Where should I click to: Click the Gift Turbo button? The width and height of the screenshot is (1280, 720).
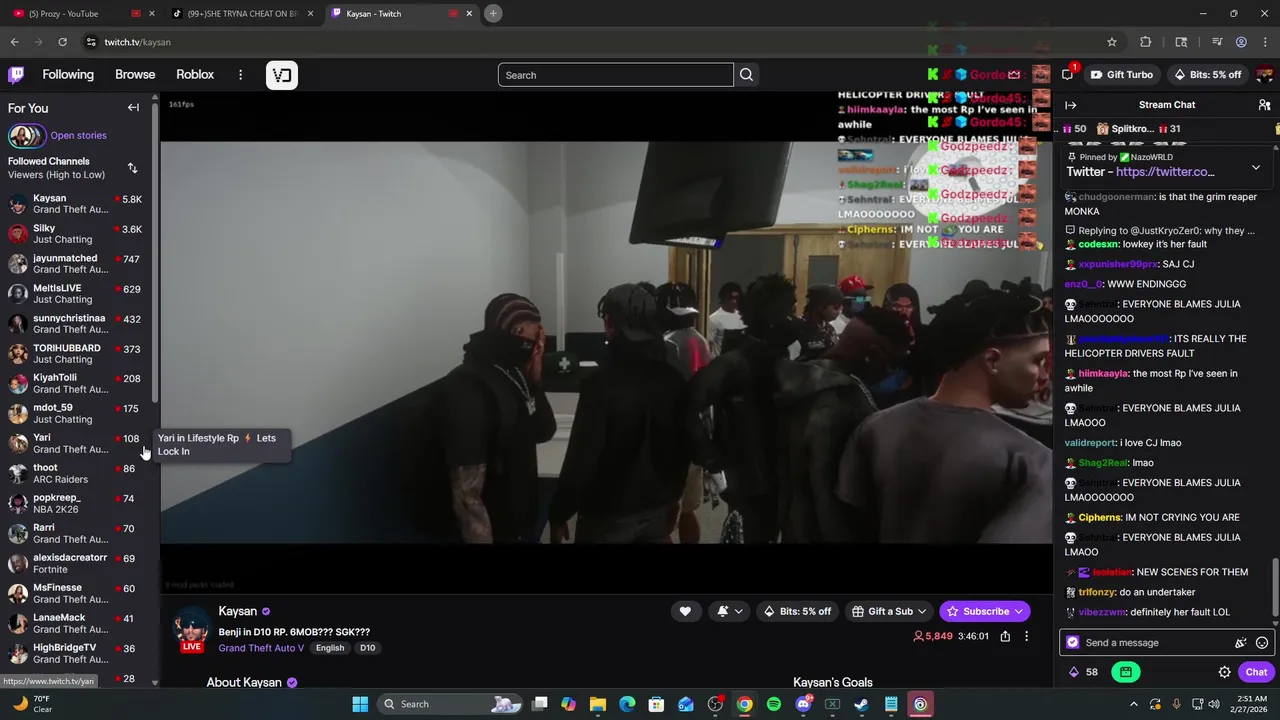coord(1121,75)
